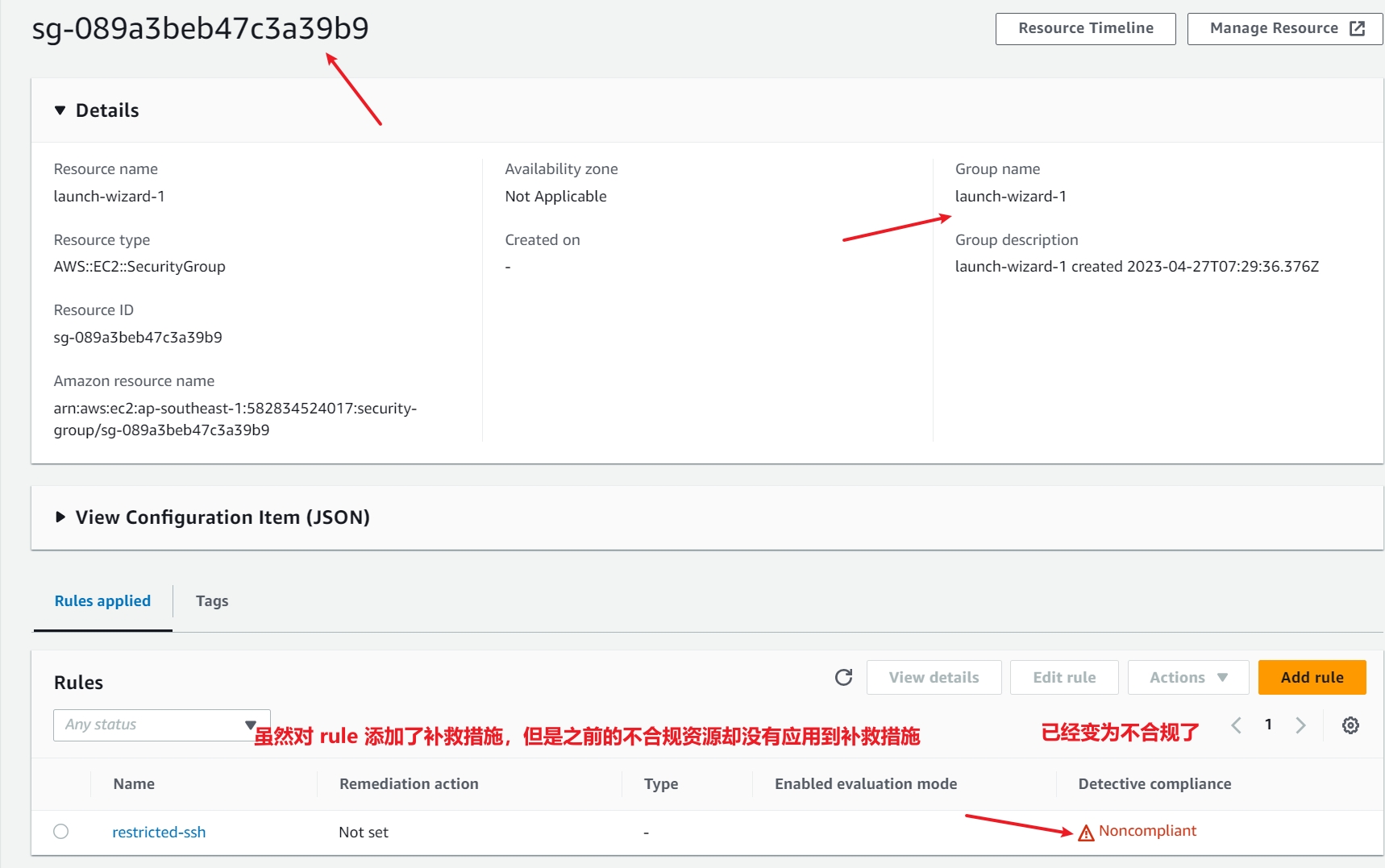Image resolution: width=1385 pixels, height=868 pixels.
Task: Click the Noncompliant warning triangle icon
Action: coord(1086,833)
